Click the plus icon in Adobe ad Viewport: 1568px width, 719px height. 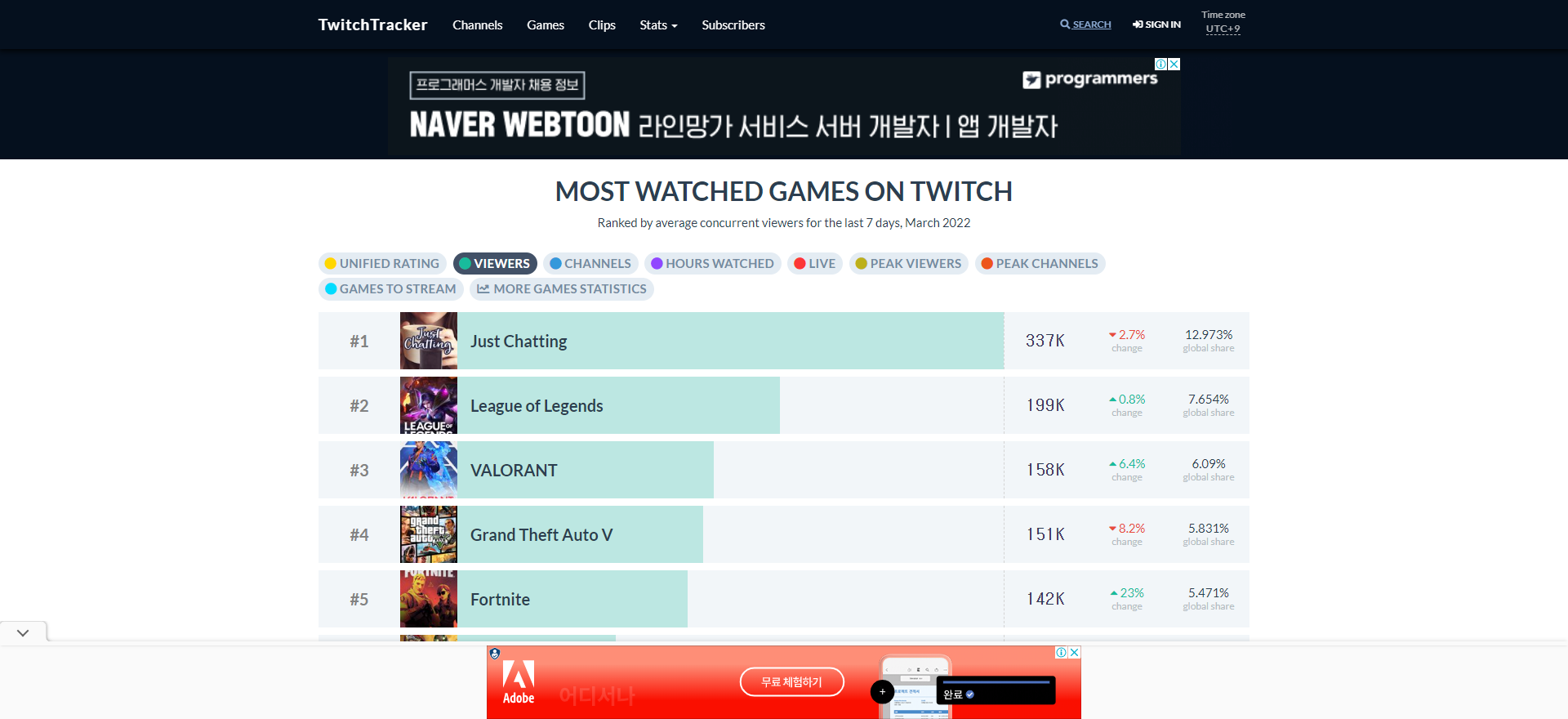pyautogui.click(x=882, y=692)
